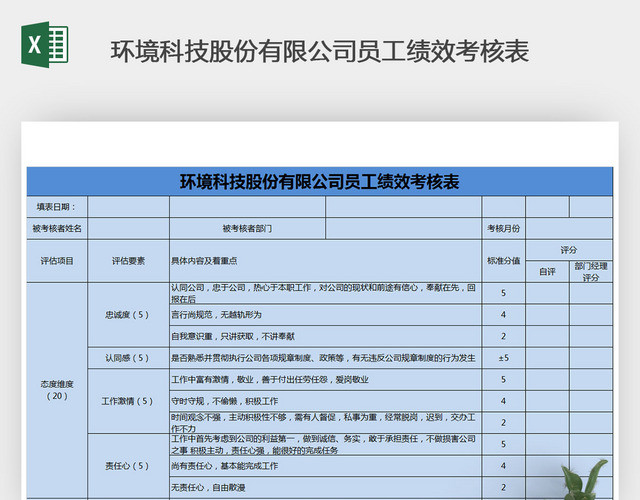The image size is (640, 500).
Task: Select the 评估项目 header cell
Action: [57, 261]
